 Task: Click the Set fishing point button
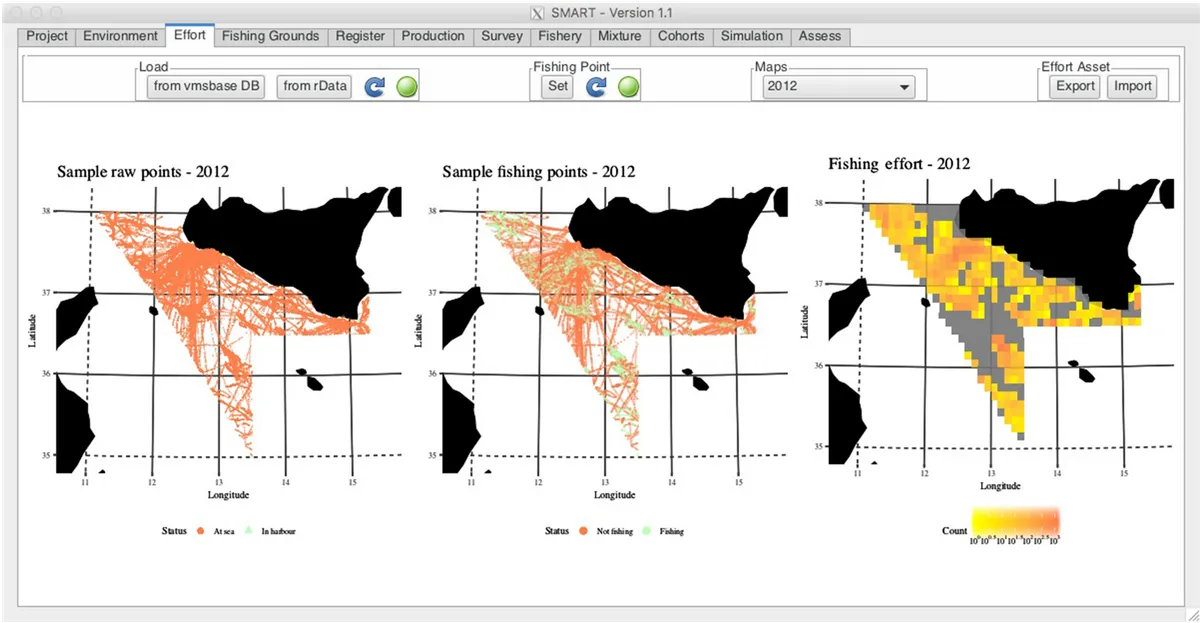pyautogui.click(x=558, y=87)
